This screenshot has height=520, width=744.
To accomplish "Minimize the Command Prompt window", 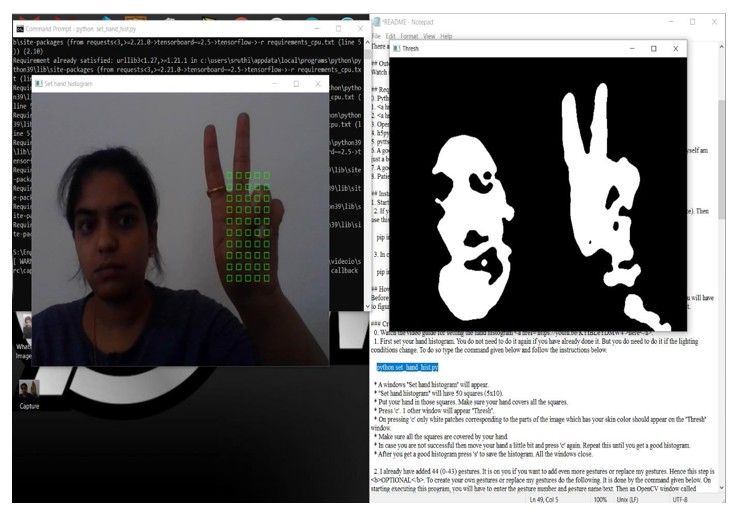I will [316, 28].
